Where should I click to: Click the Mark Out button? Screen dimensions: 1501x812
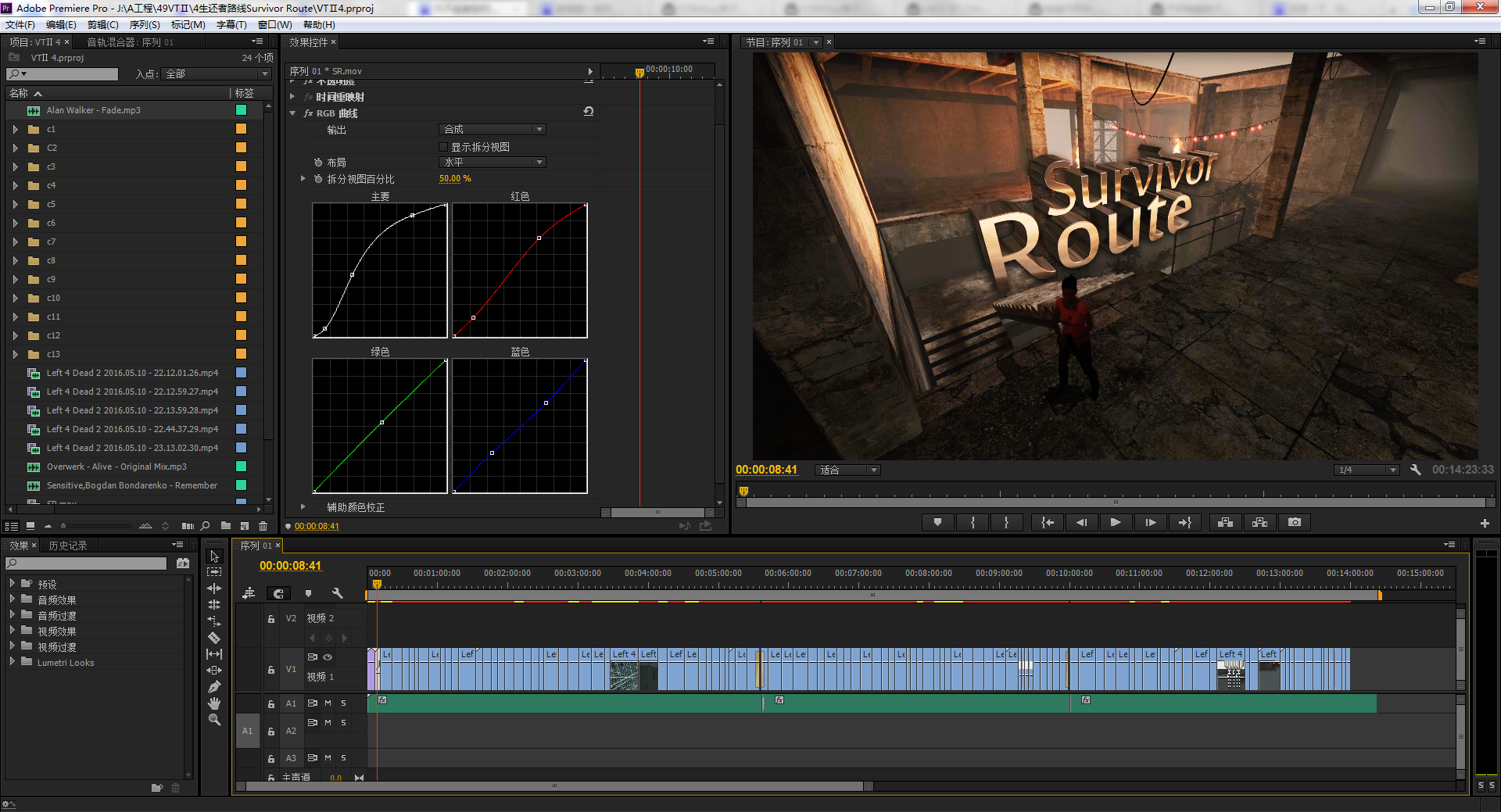[x=1006, y=522]
